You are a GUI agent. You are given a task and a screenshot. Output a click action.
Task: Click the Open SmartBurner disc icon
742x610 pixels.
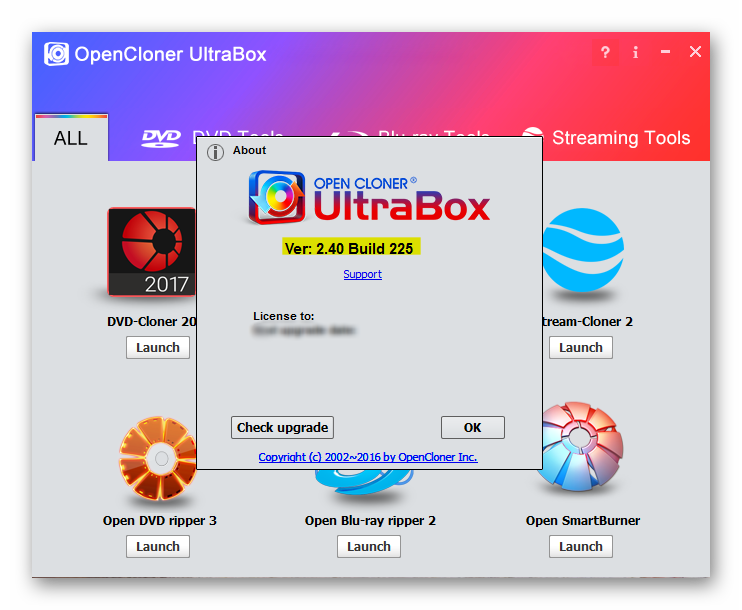(x=581, y=447)
